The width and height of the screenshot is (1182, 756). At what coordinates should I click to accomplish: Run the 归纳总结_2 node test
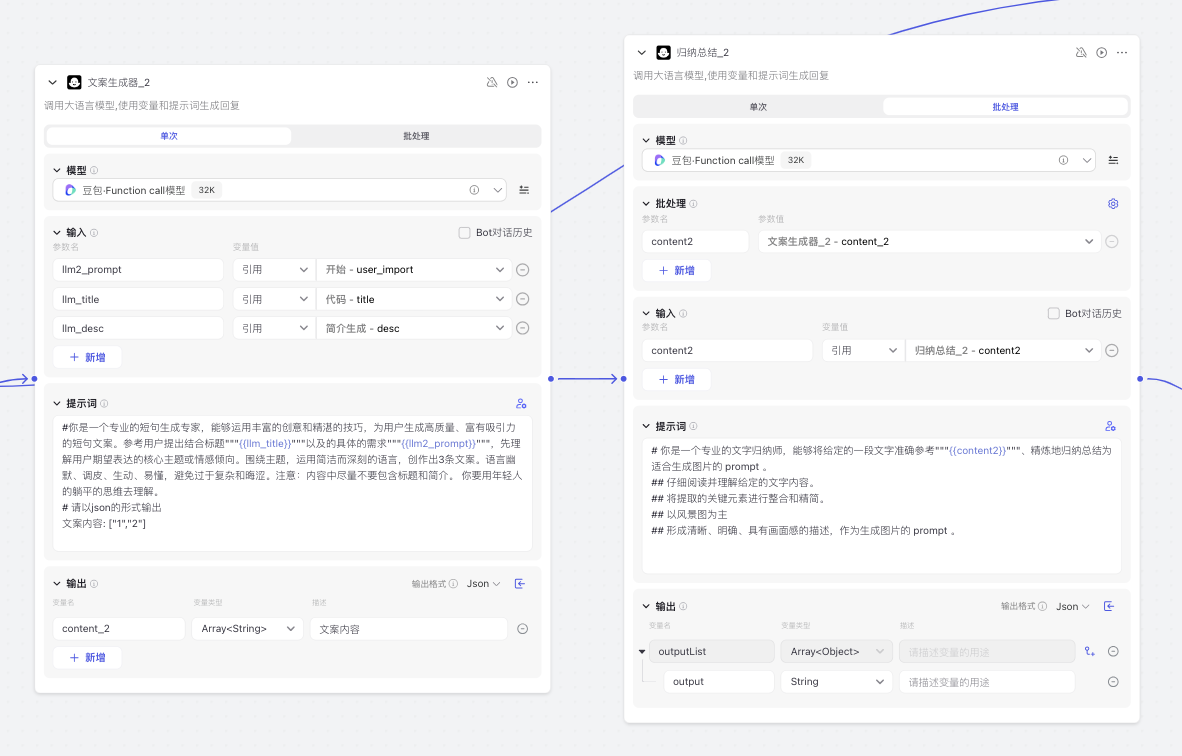(1101, 52)
